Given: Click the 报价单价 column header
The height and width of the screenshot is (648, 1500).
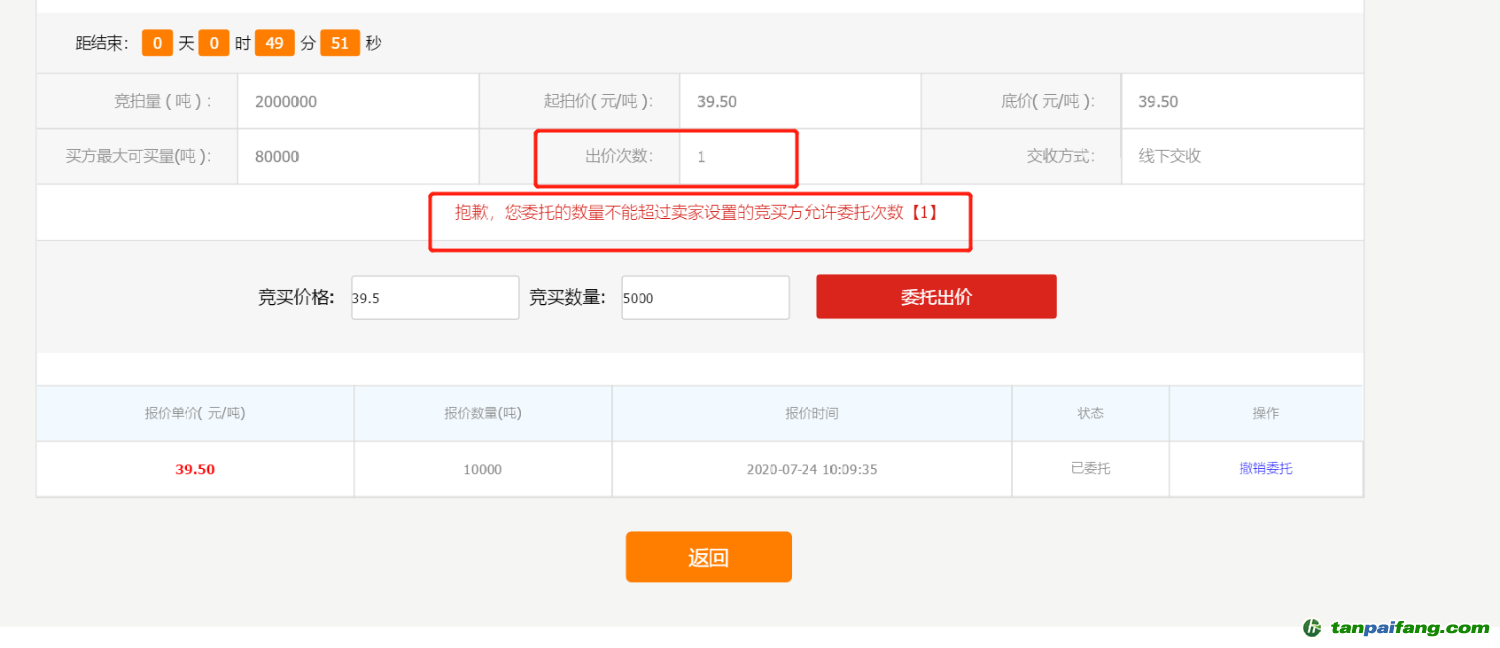Looking at the screenshot, I should [195, 413].
